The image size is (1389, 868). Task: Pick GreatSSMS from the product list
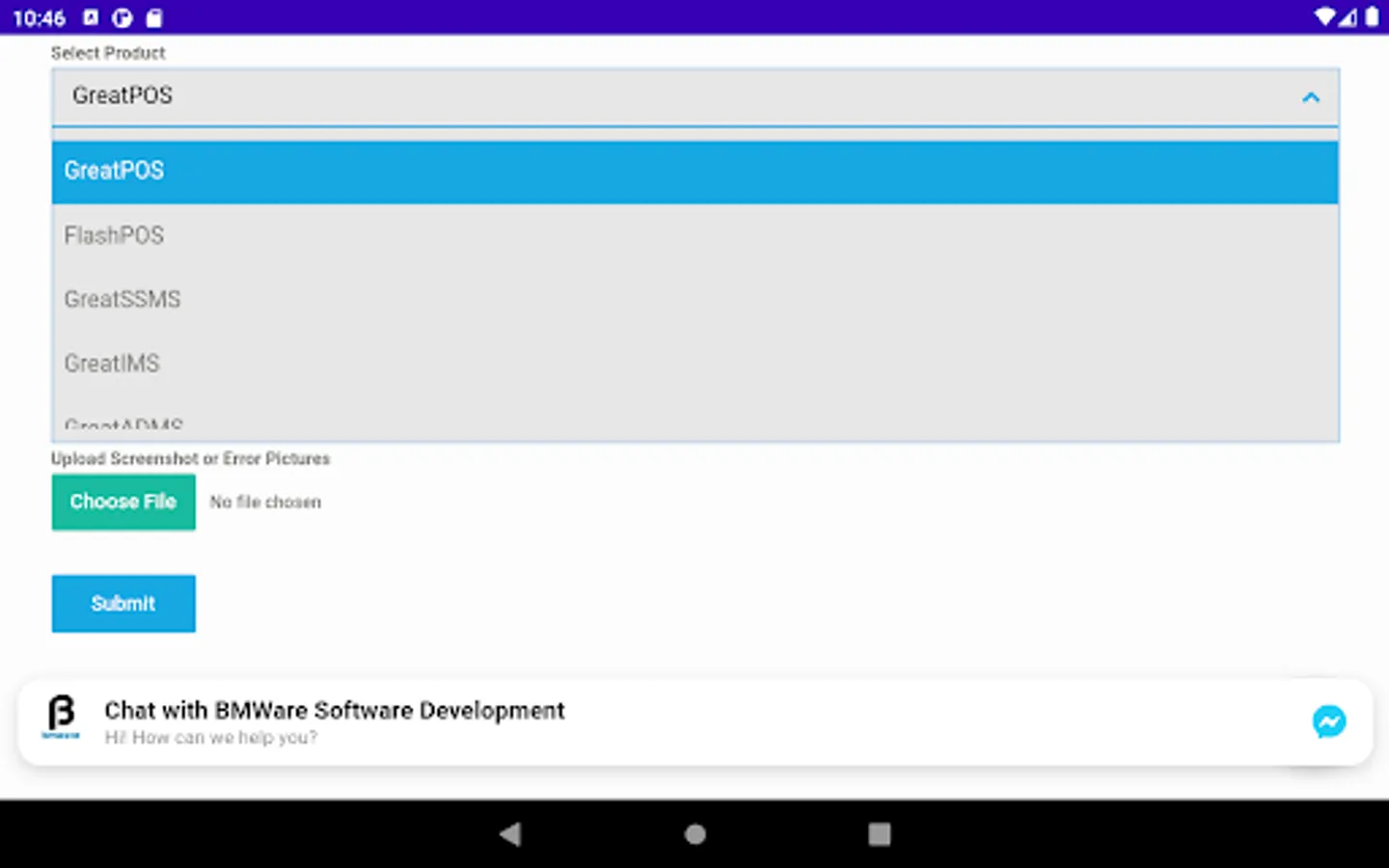coord(694,299)
